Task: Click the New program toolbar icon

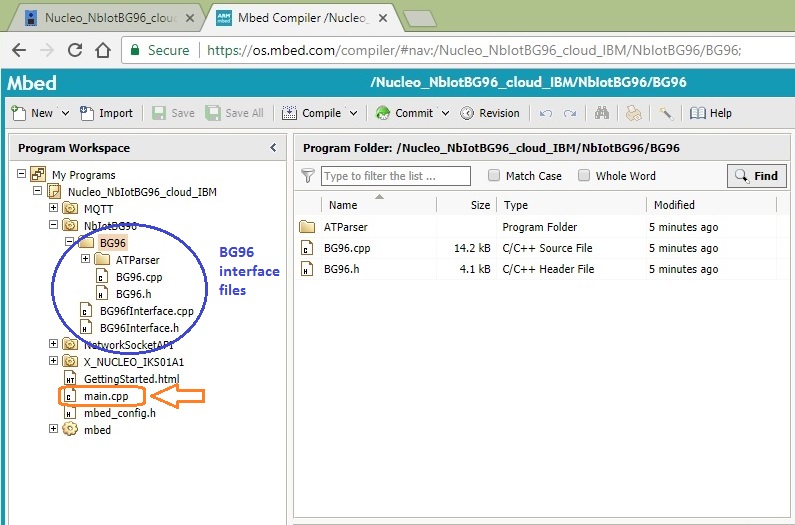Action: [x=19, y=113]
